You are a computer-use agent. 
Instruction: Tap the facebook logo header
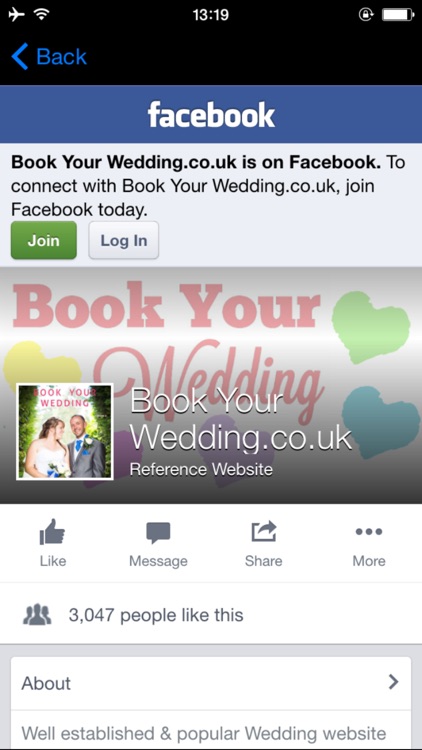tap(211, 115)
